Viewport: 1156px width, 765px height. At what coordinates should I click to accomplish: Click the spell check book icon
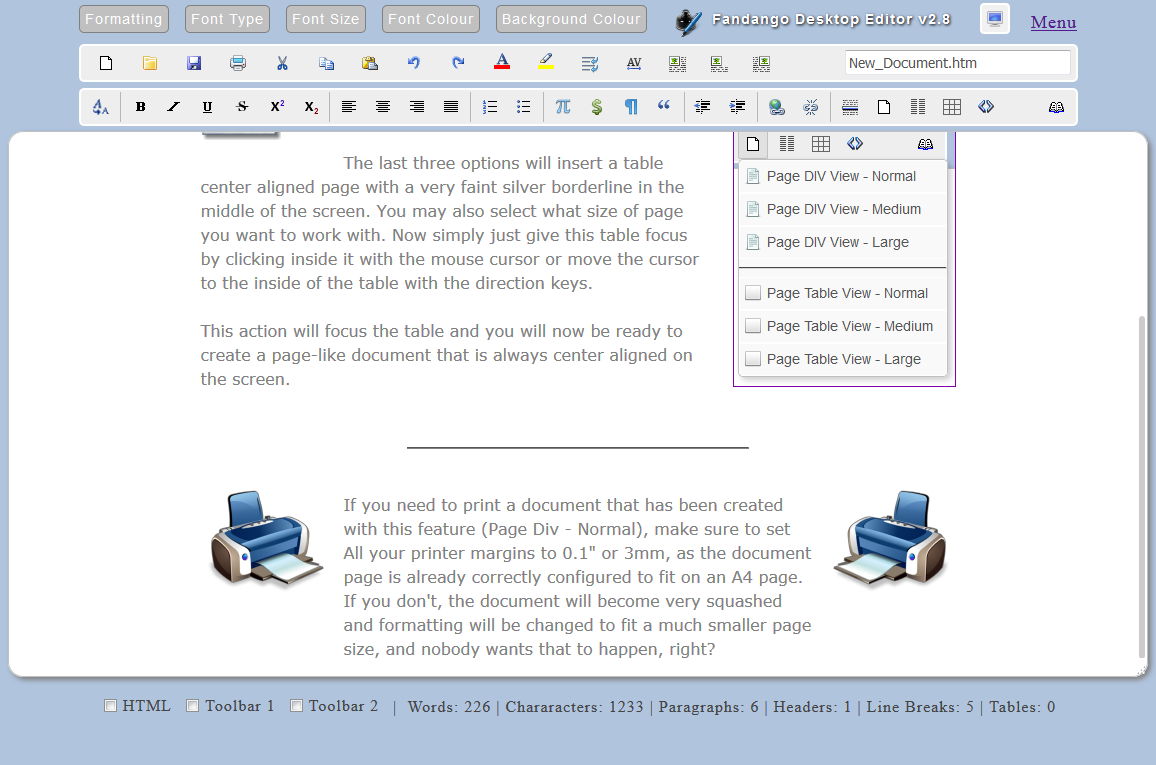click(x=1056, y=106)
